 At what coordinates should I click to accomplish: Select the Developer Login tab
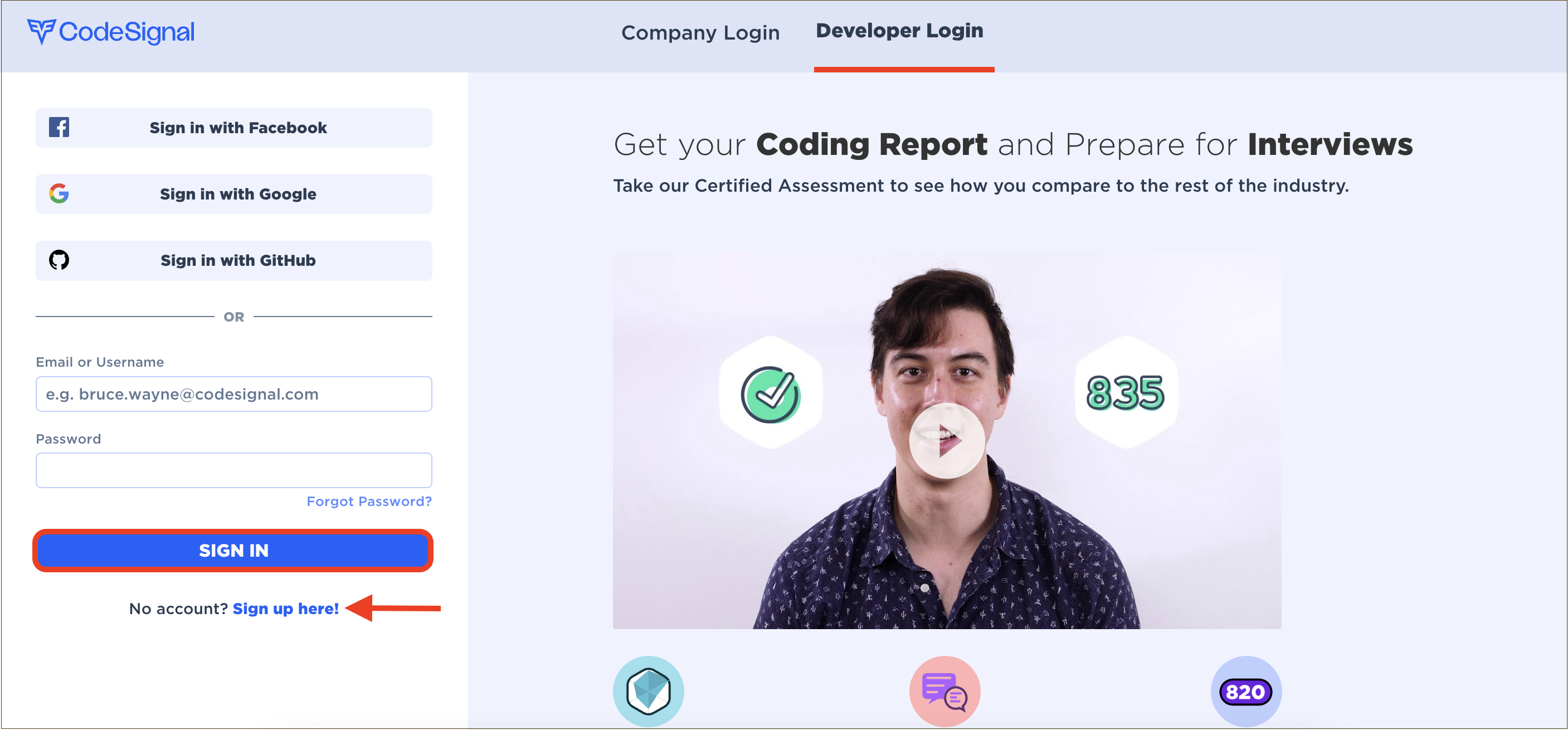pyautogui.click(x=900, y=31)
